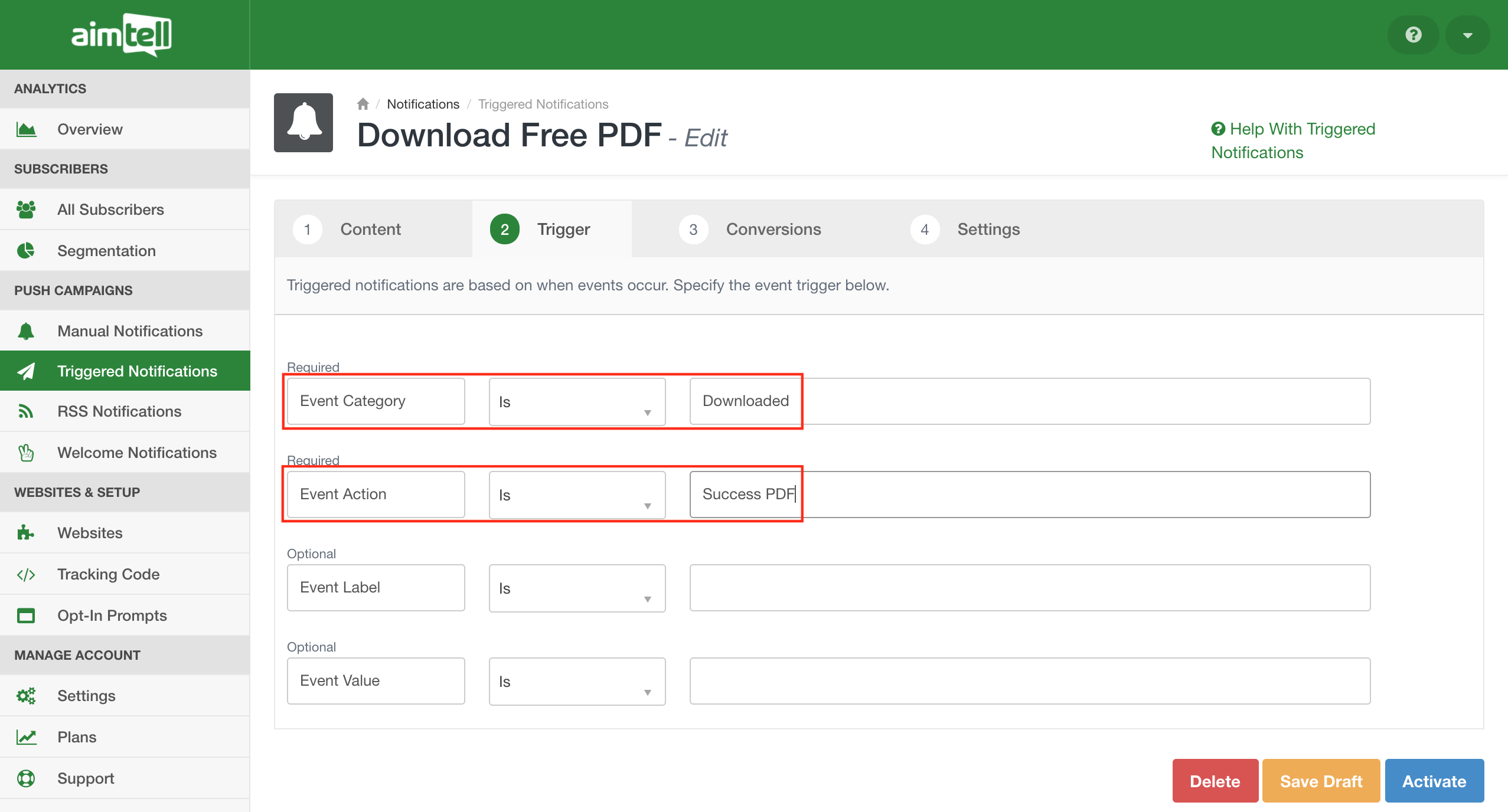Click the aimtell logo
Screen dimensions: 1508x812
click(x=122, y=34)
